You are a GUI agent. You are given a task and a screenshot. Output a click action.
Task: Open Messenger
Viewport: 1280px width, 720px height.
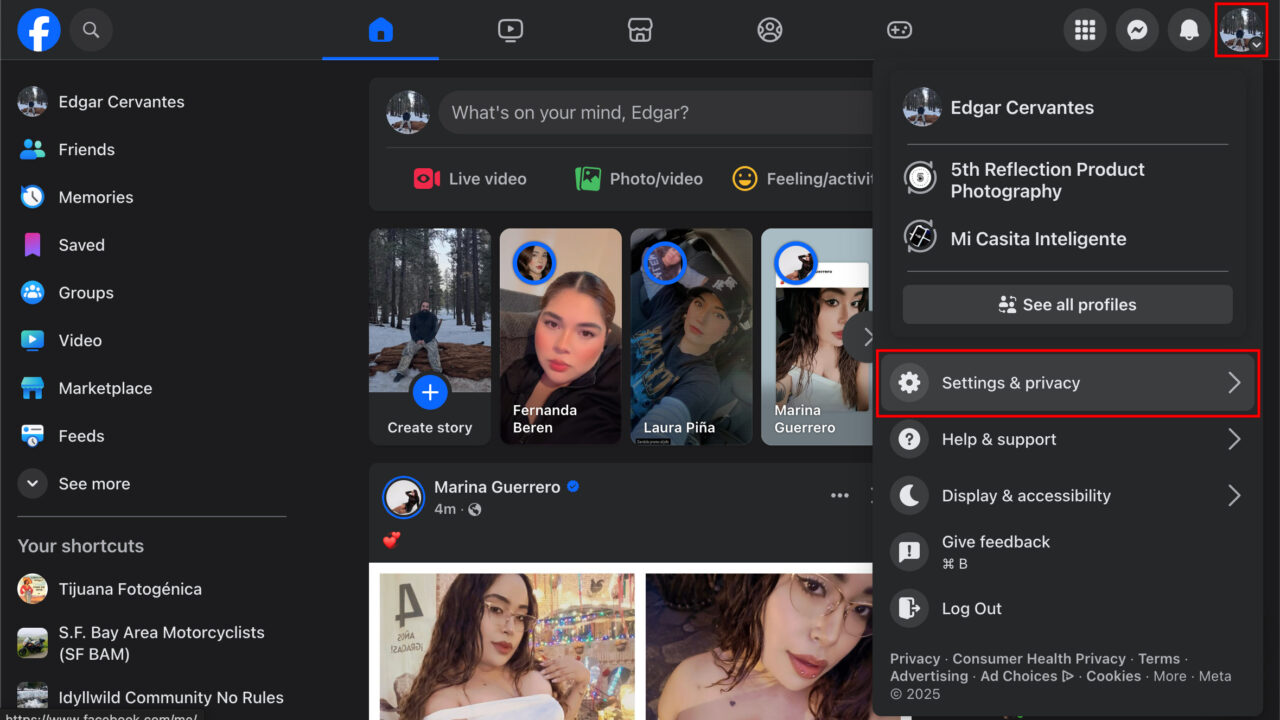(x=1137, y=30)
